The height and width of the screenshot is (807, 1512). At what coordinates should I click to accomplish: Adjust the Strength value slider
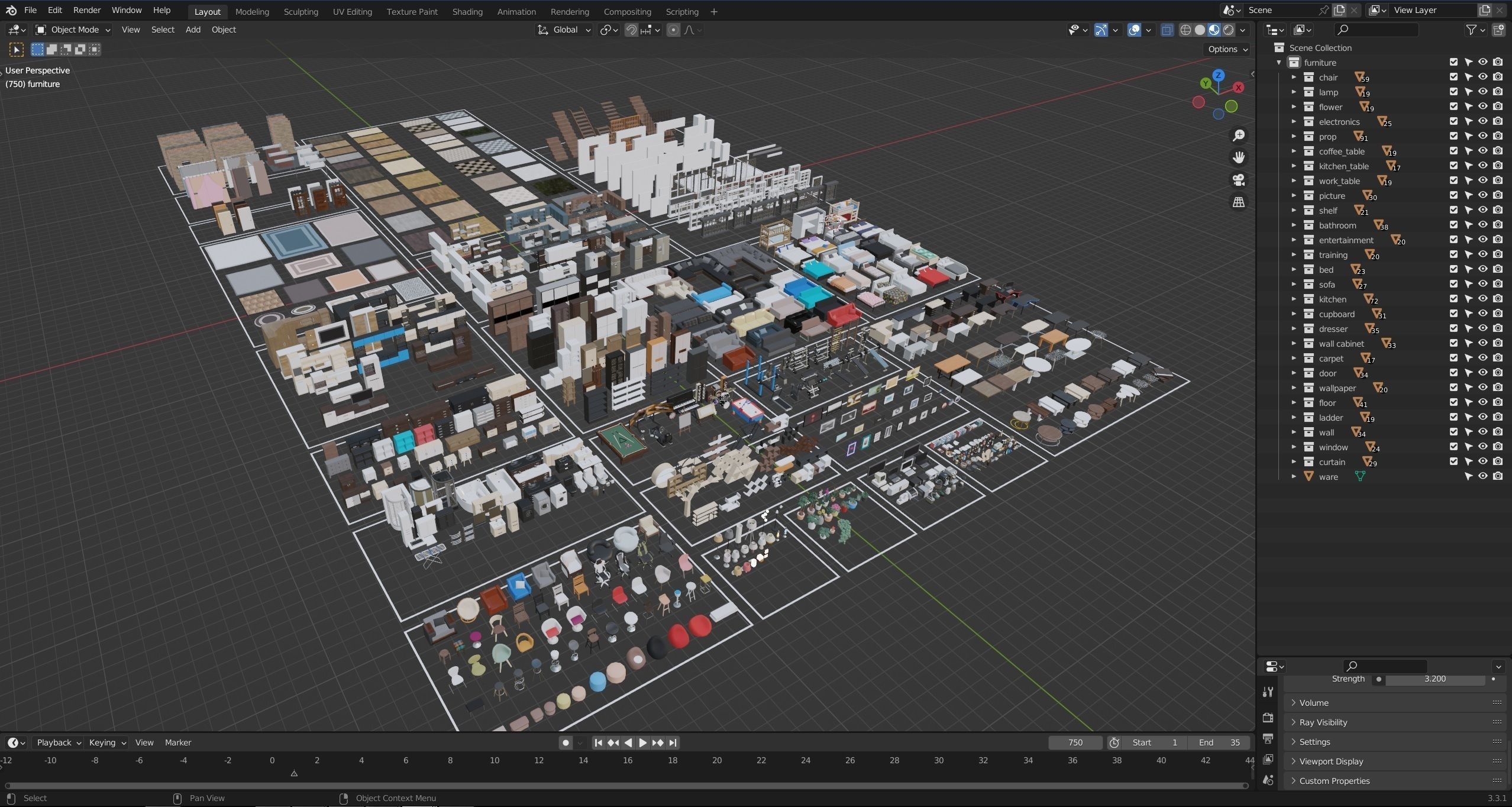[1434, 679]
